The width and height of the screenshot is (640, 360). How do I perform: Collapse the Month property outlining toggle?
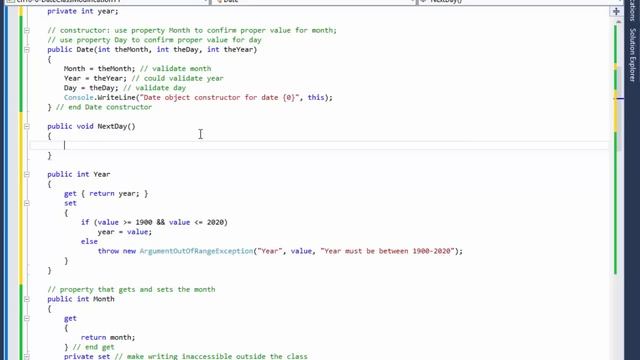(x=27, y=299)
